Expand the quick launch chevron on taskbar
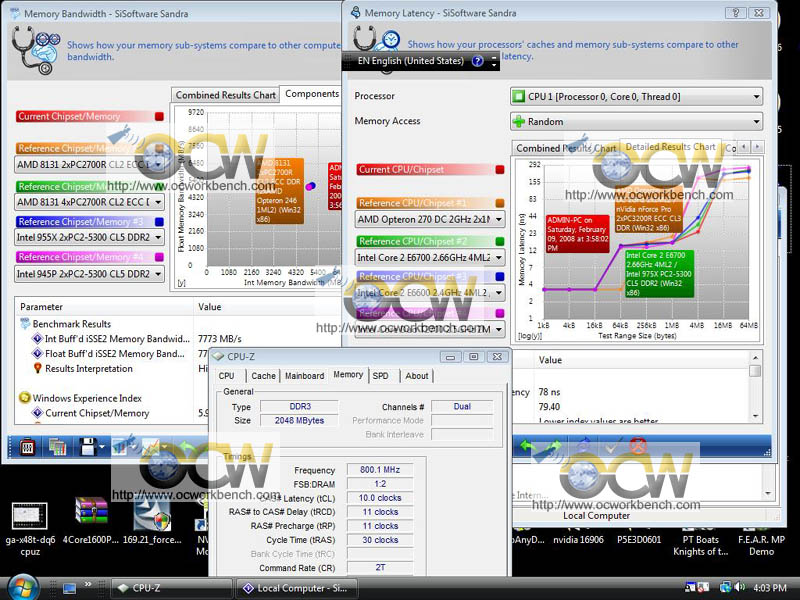The image size is (800, 600). [88, 585]
